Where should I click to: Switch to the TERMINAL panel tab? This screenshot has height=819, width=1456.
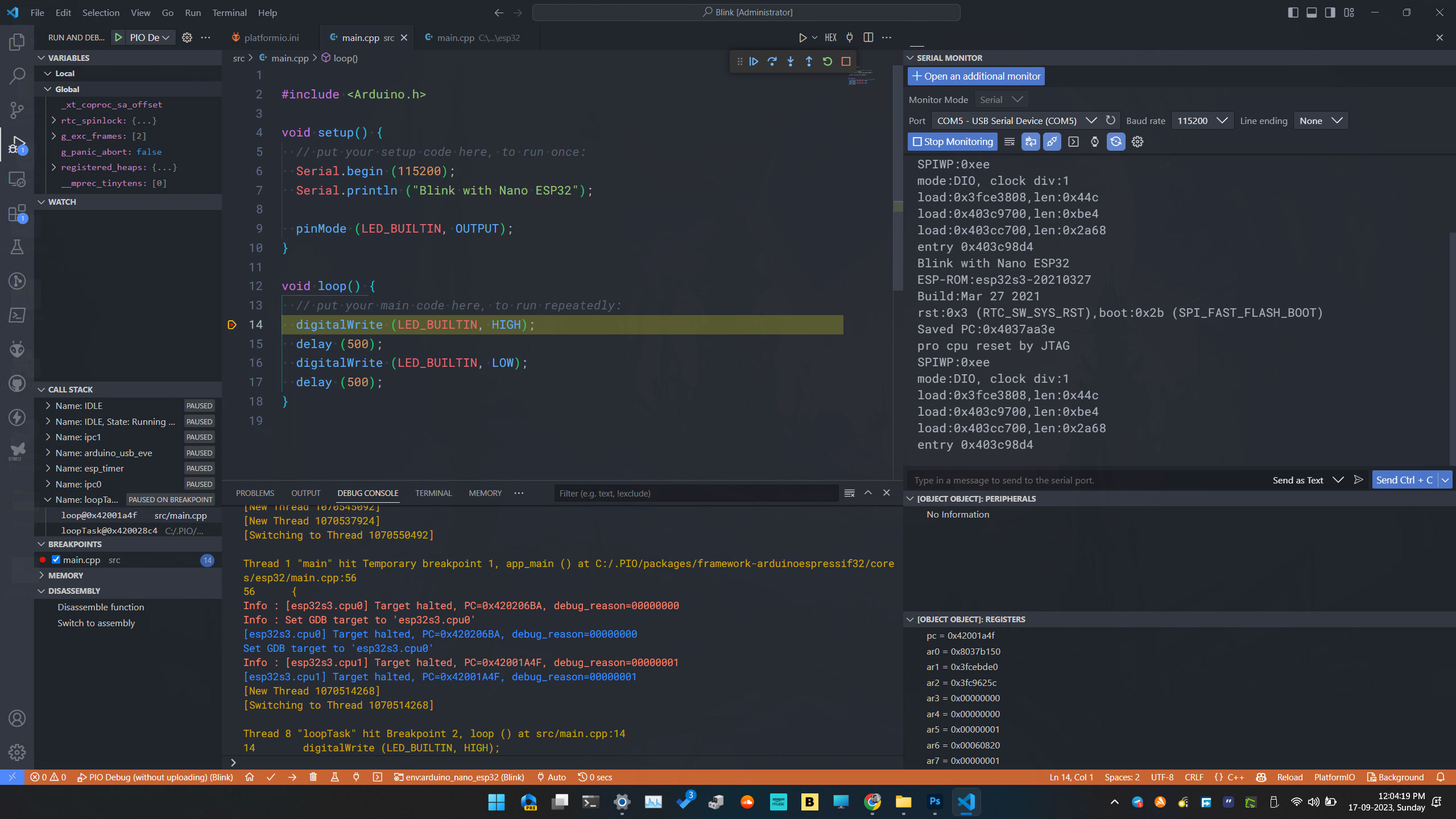[x=433, y=493]
